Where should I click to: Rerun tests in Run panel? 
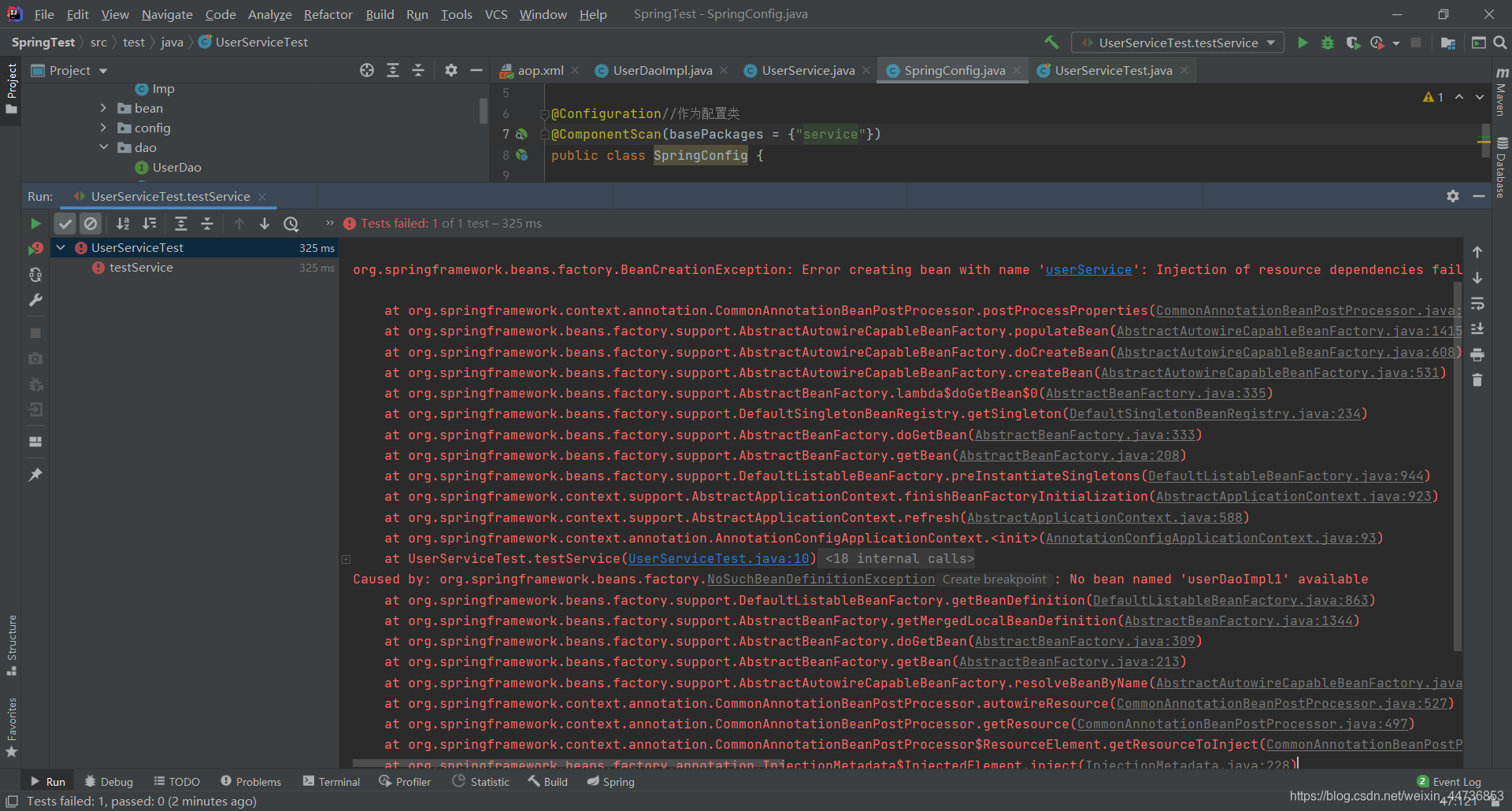(35, 224)
